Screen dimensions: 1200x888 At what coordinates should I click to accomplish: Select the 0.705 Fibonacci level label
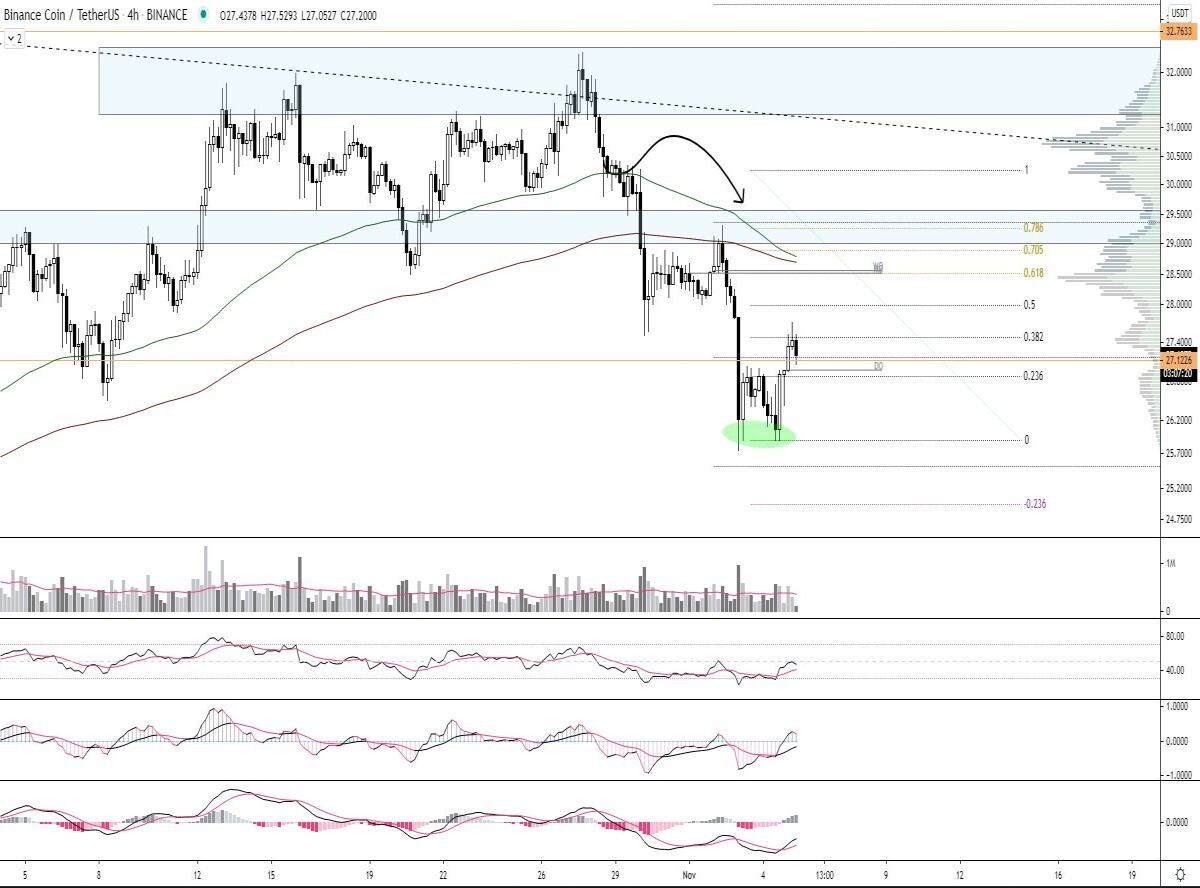pyautogui.click(x=1033, y=250)
